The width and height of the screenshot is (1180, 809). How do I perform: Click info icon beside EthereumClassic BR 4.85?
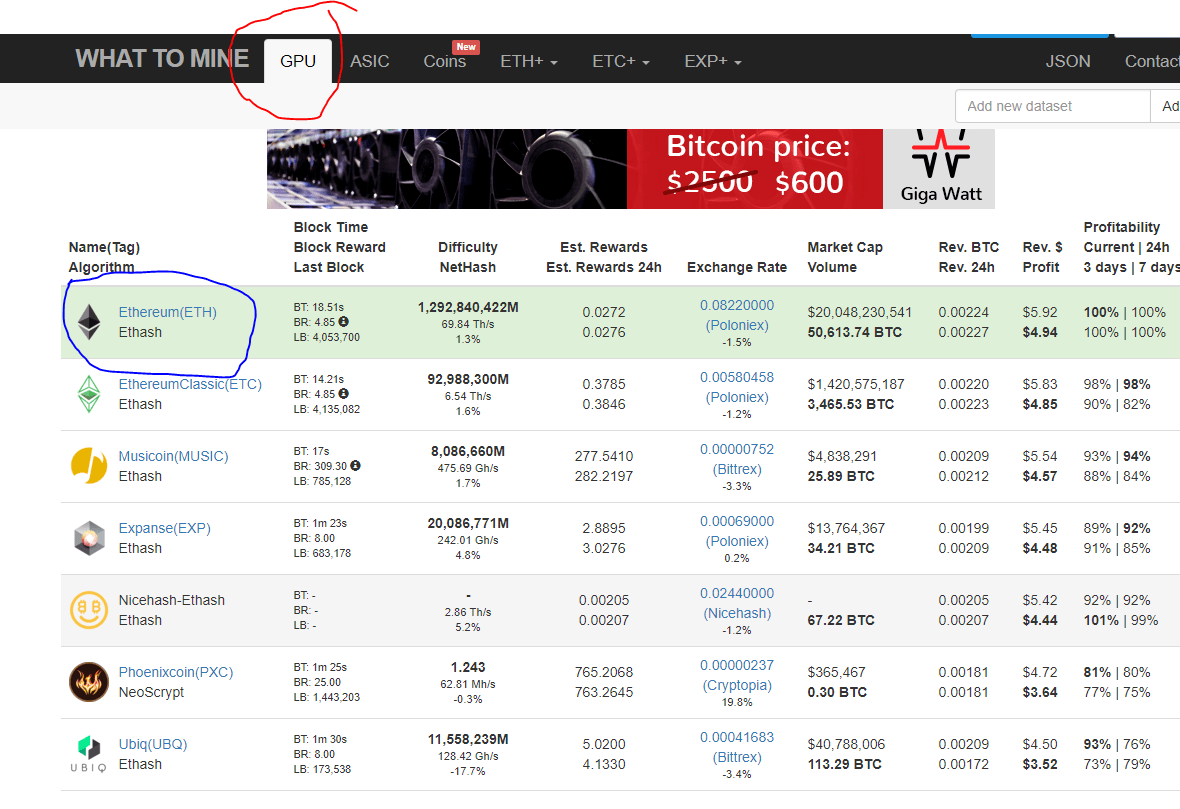coord(343,394)
